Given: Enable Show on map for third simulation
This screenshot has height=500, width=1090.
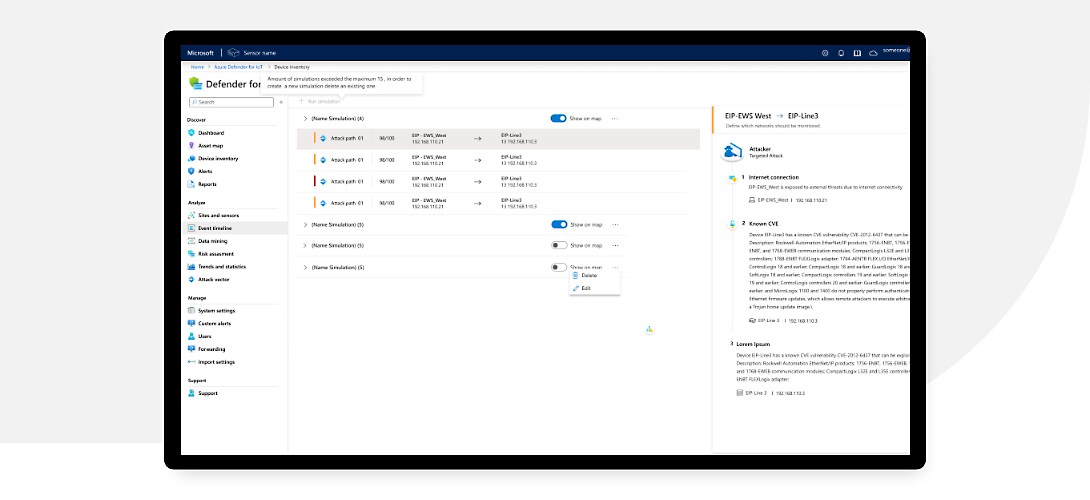Looking at the screenshot, I should click(x=558, y=245).
